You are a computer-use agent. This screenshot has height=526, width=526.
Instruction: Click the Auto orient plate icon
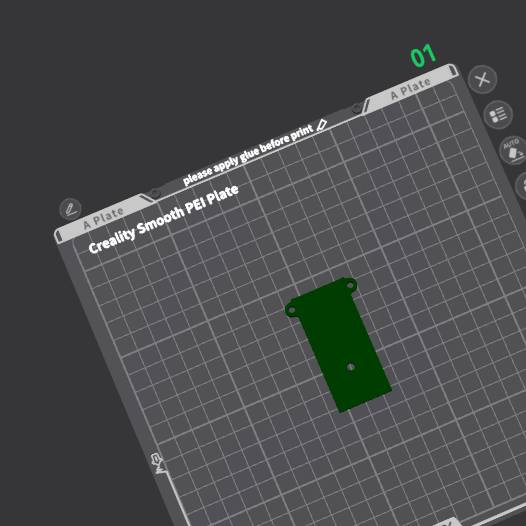click(x=513, y=150)
